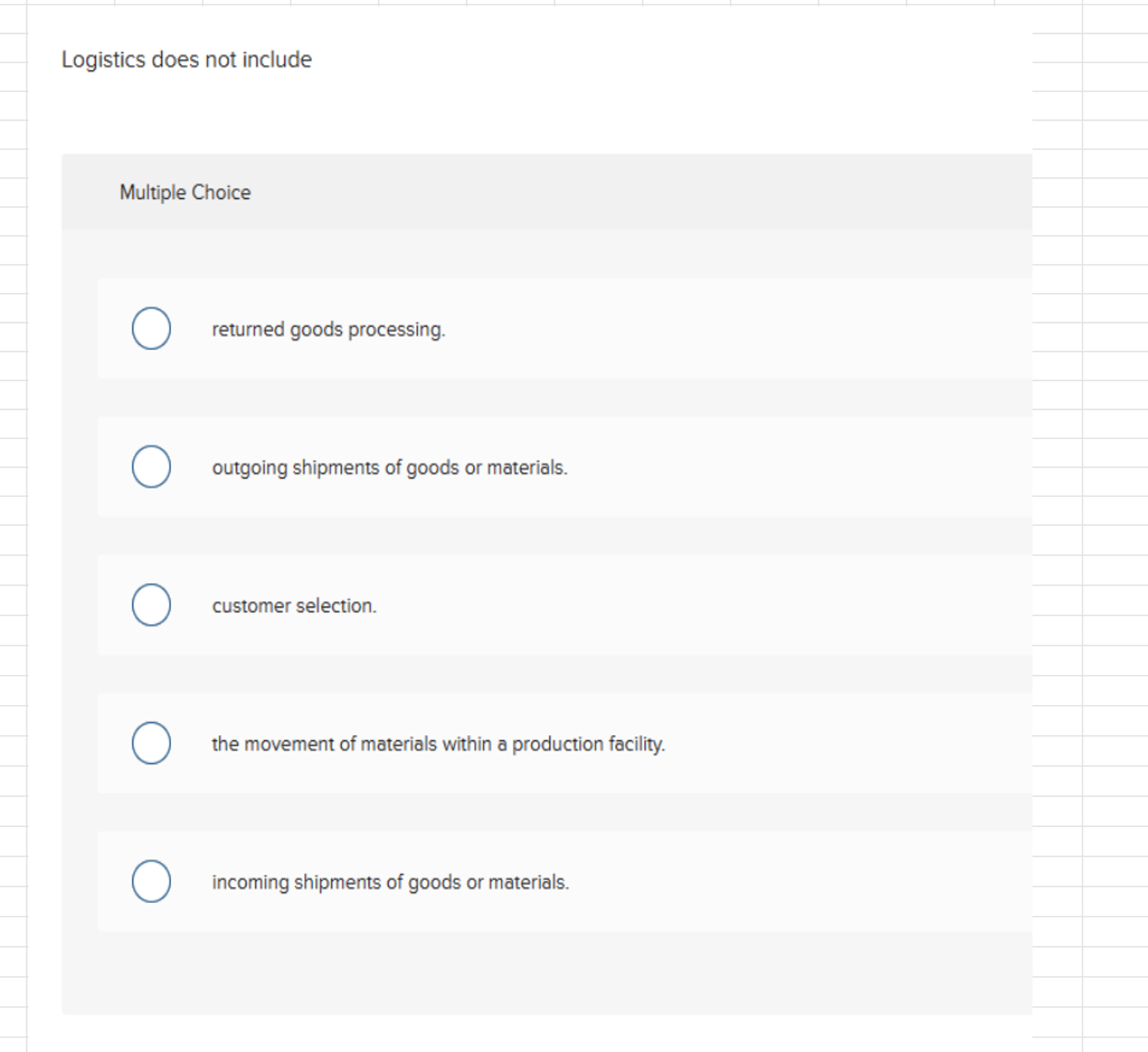Viewport: 1148px width, 1052px height.
Task: Click the "returned goods processing" answer text
Action: 329,328
